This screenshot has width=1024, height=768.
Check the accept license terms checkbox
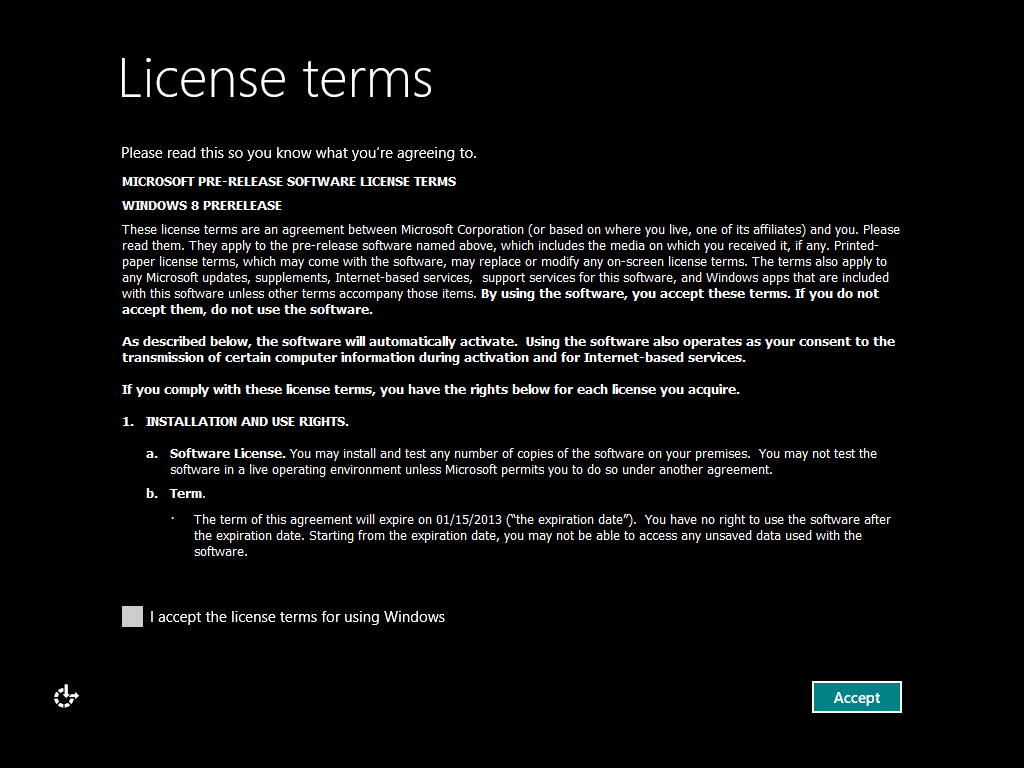coord(133,616)
